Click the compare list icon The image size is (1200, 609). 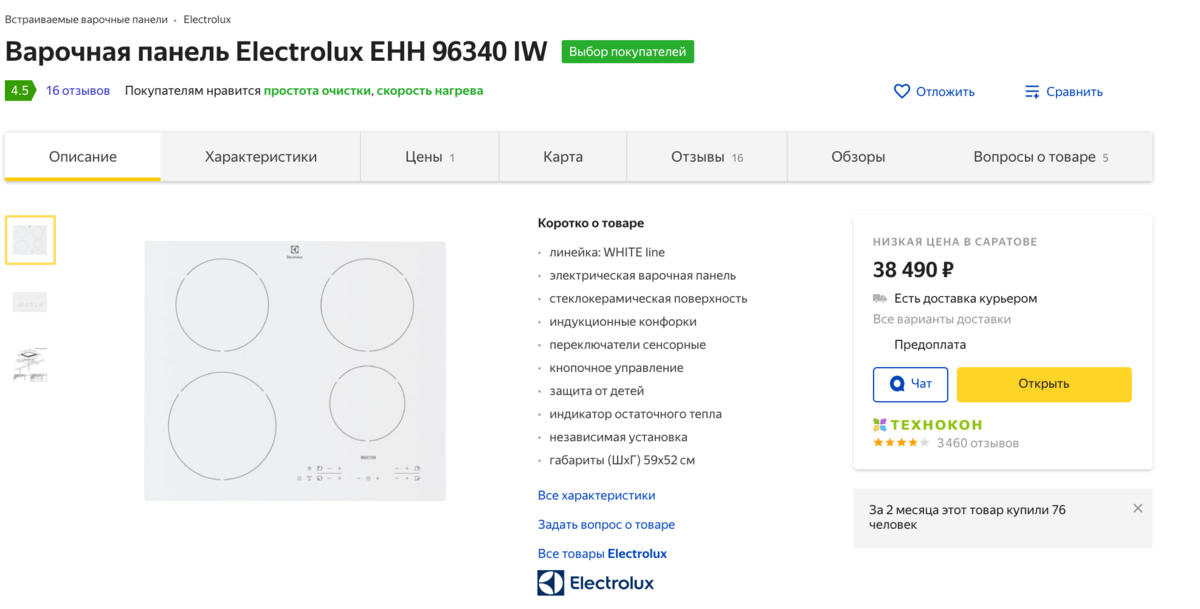tap(1032, 92)
